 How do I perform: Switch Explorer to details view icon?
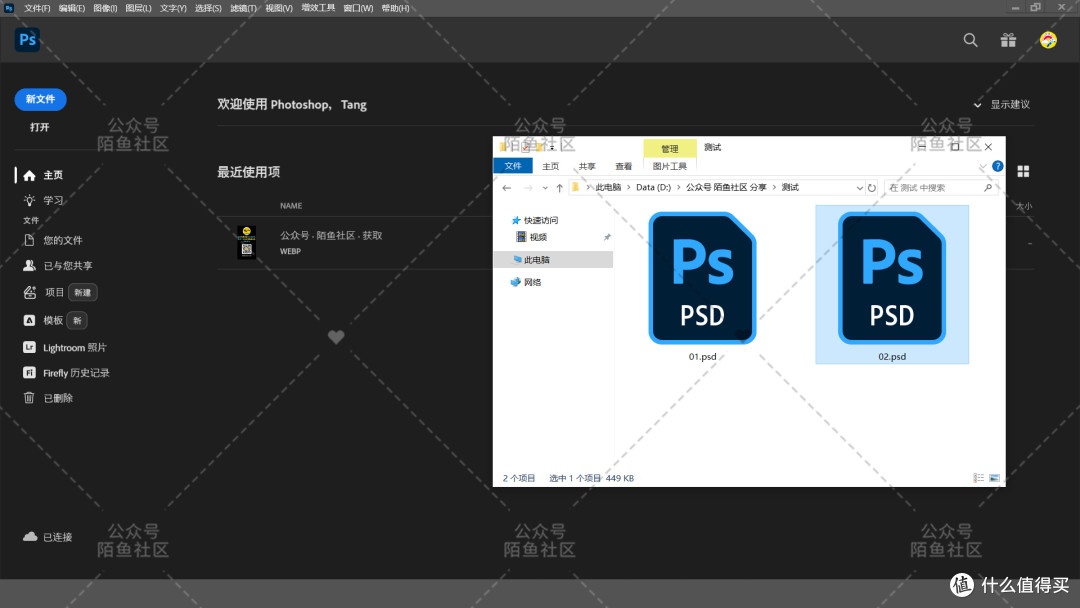coord(978,478)
